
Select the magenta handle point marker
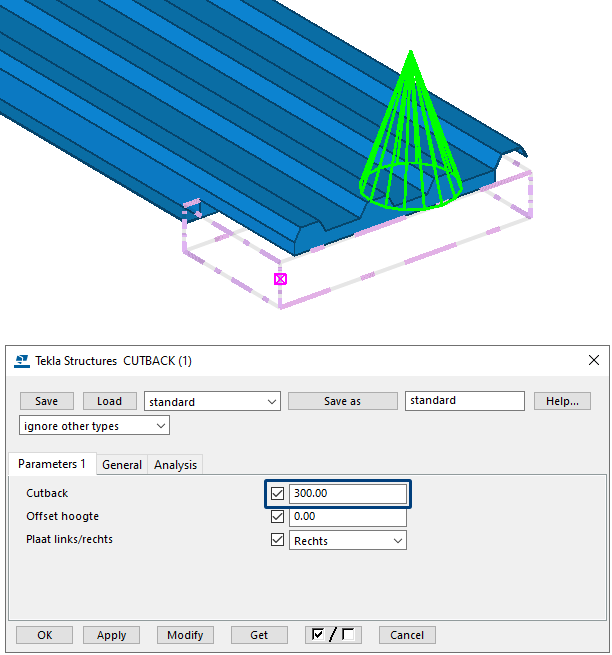coord(280,279)
